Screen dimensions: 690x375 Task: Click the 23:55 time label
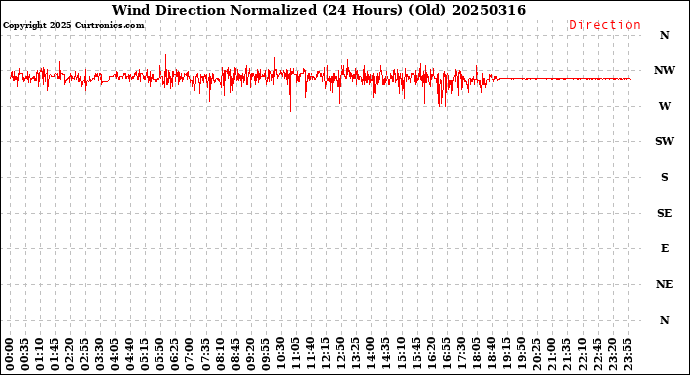(x=627, y=354)
